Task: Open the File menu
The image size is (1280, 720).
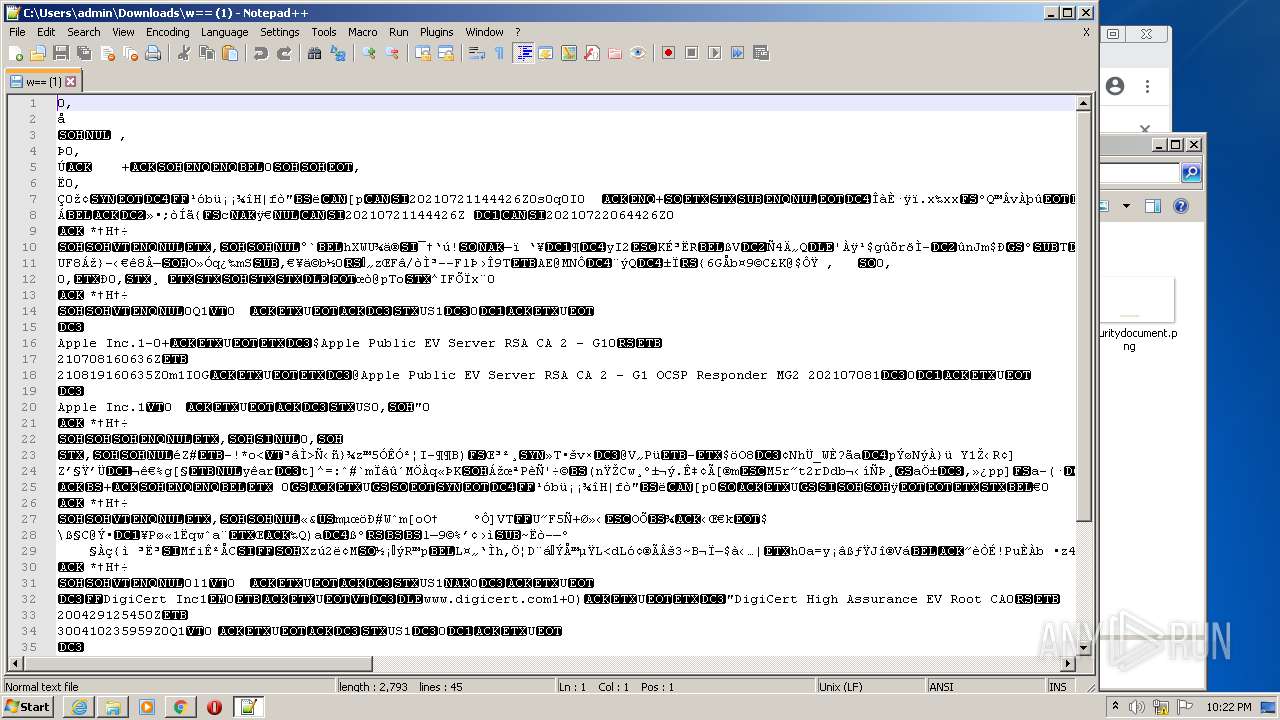Action: (17, 32)
